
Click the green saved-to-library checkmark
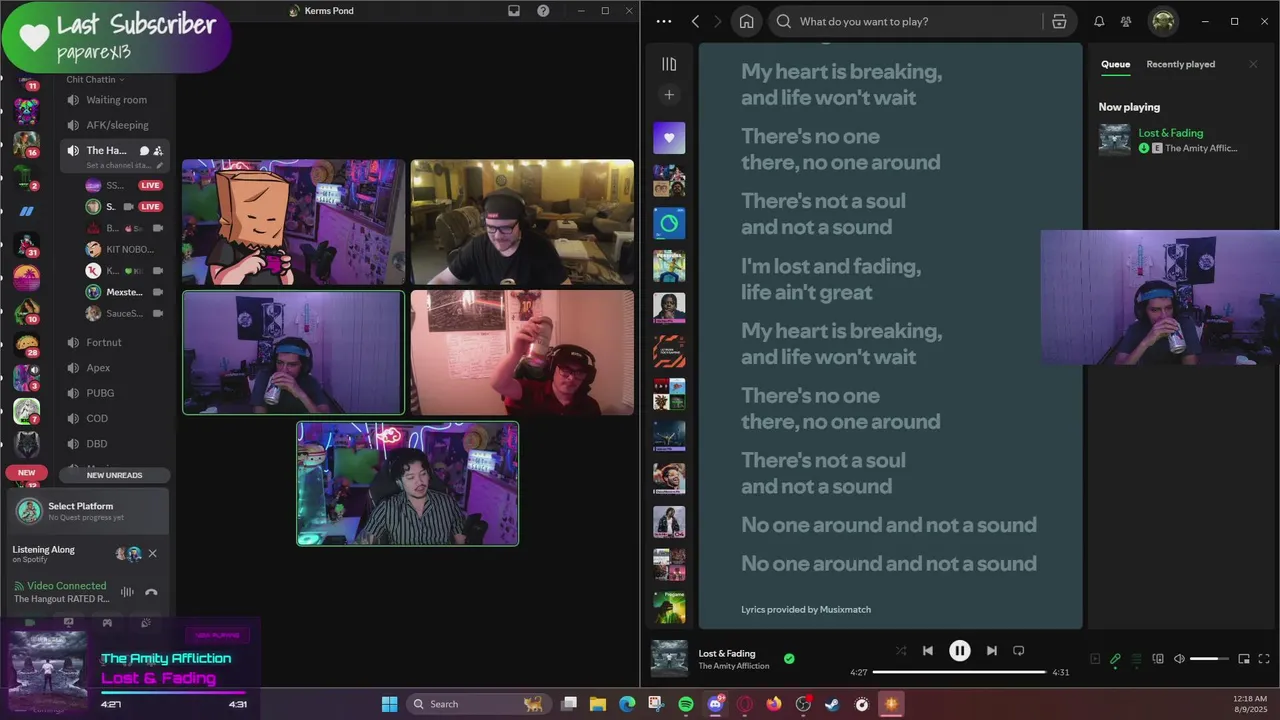coord(789,658)
